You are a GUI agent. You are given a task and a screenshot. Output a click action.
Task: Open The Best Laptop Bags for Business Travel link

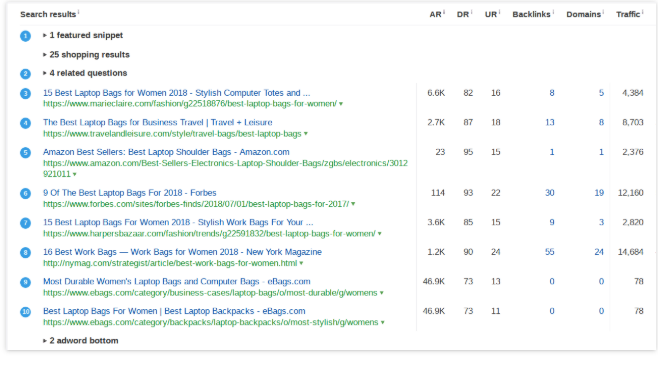coord(157,122)
